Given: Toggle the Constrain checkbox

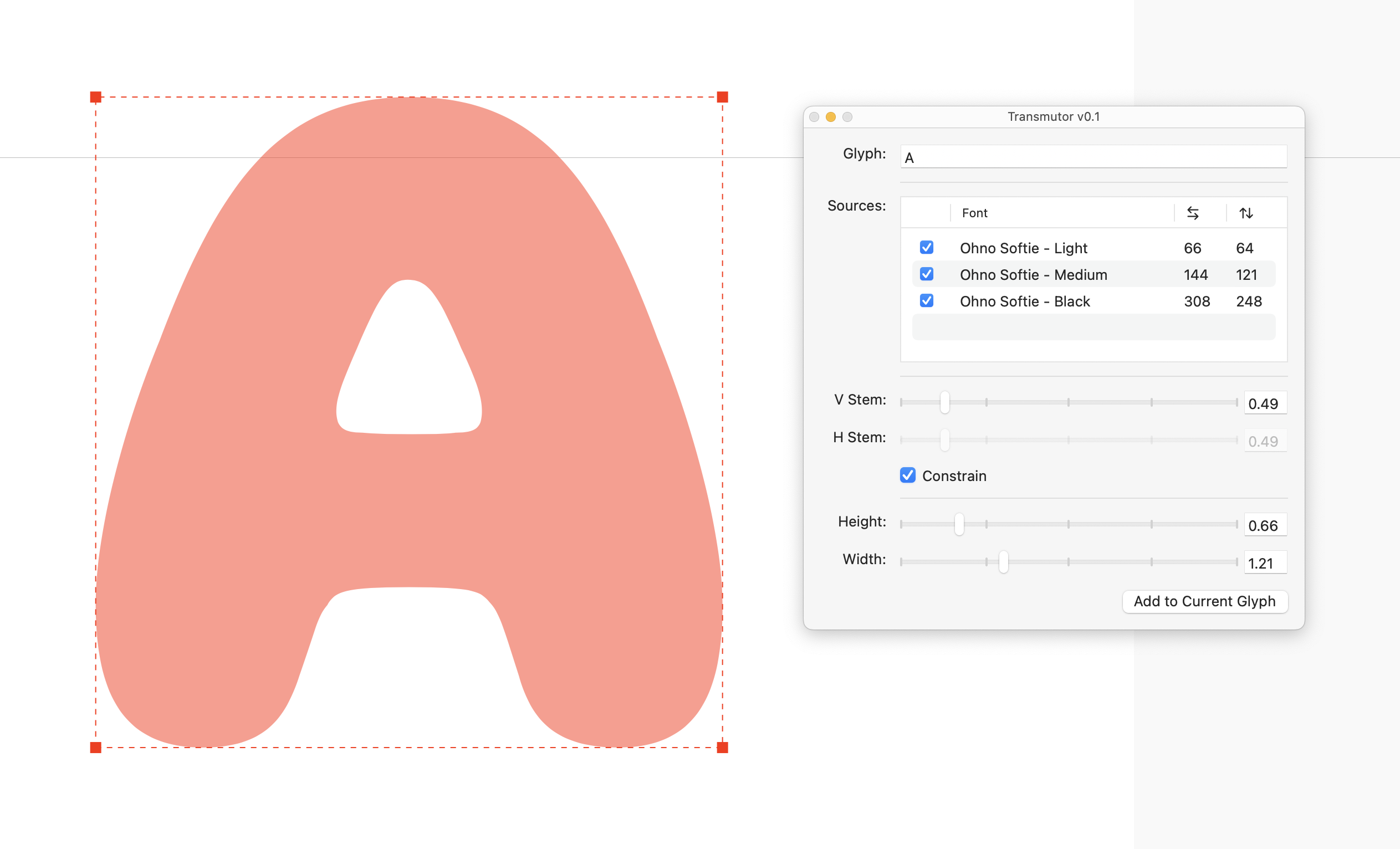Looking at the screenshot, I should pos(907,475).
